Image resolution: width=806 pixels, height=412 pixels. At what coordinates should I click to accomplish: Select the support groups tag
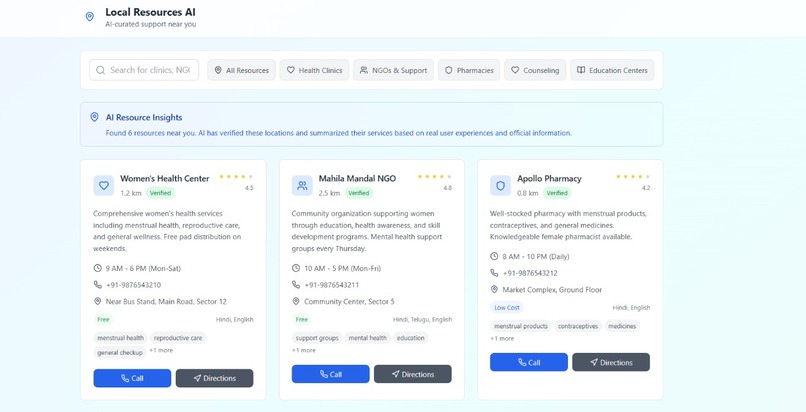click(317, 338)
